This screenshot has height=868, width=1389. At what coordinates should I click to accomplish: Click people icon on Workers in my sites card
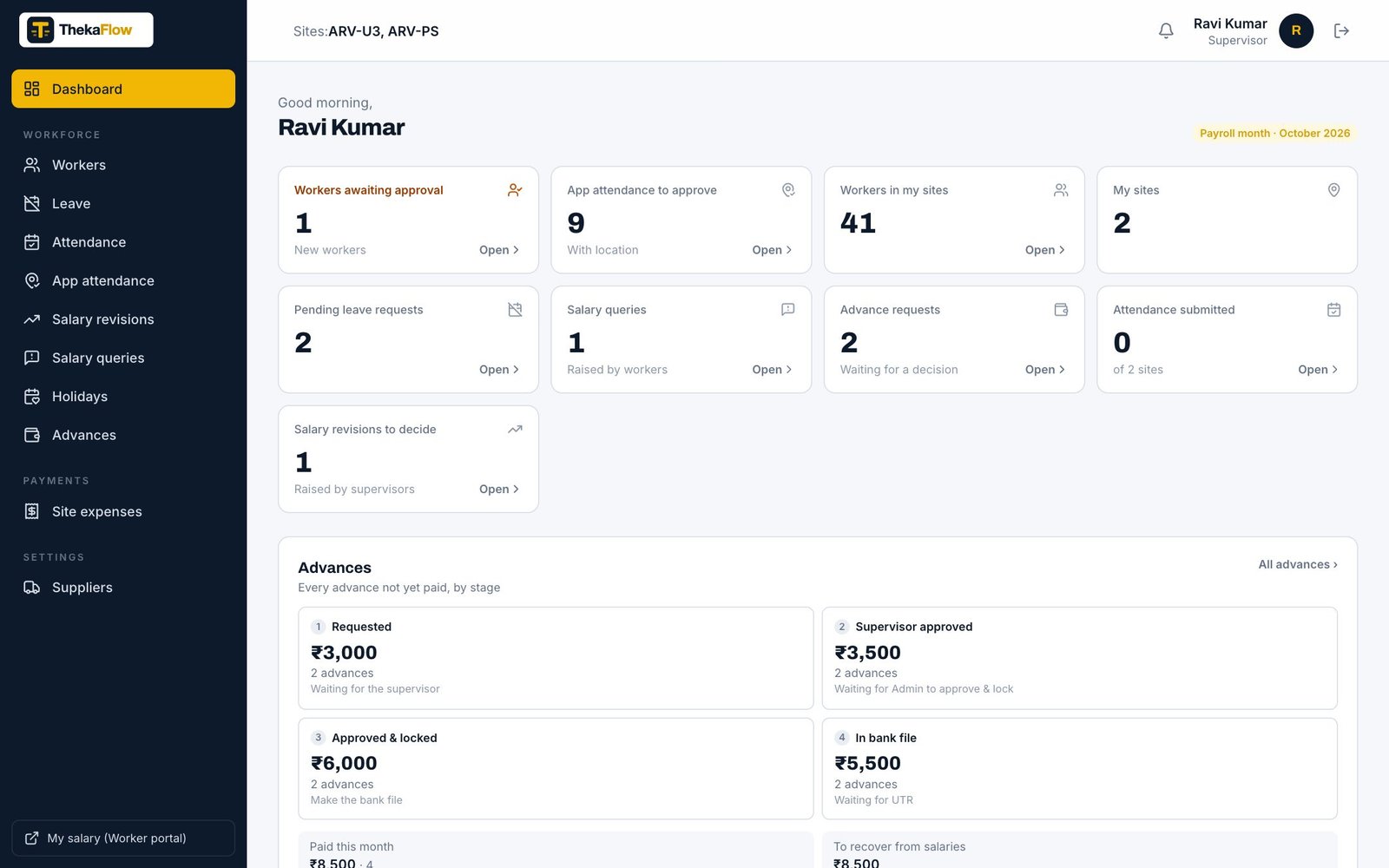coord(1061,190)
